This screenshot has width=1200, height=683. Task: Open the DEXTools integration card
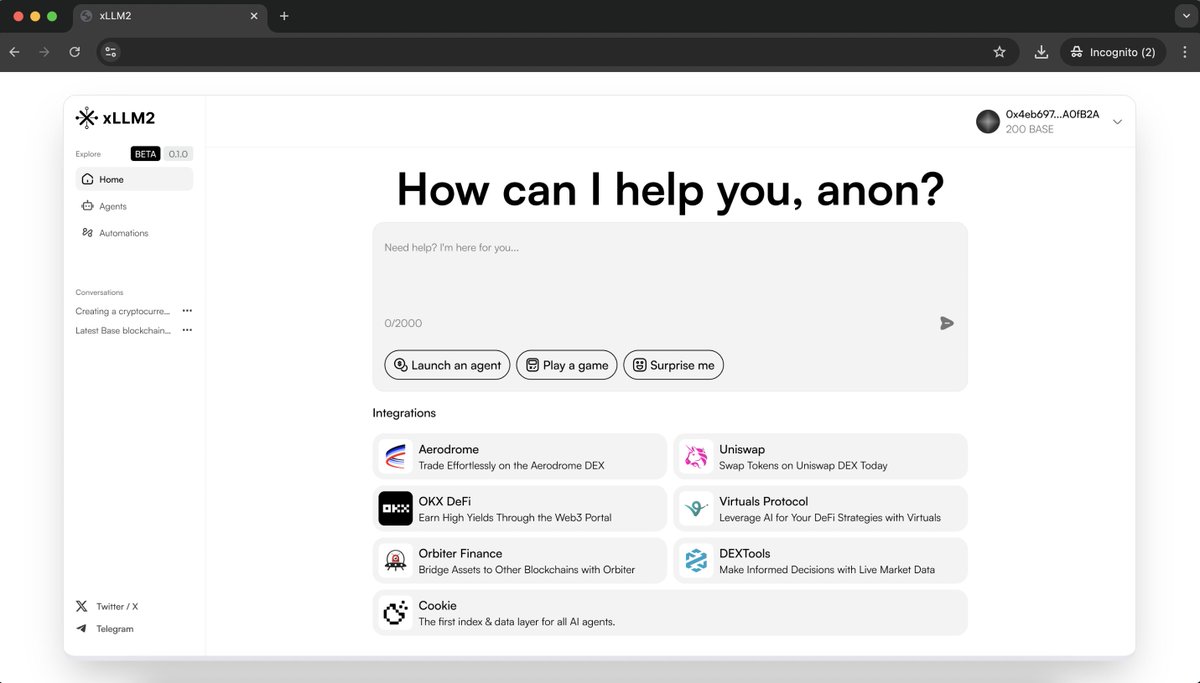point(820,561)
